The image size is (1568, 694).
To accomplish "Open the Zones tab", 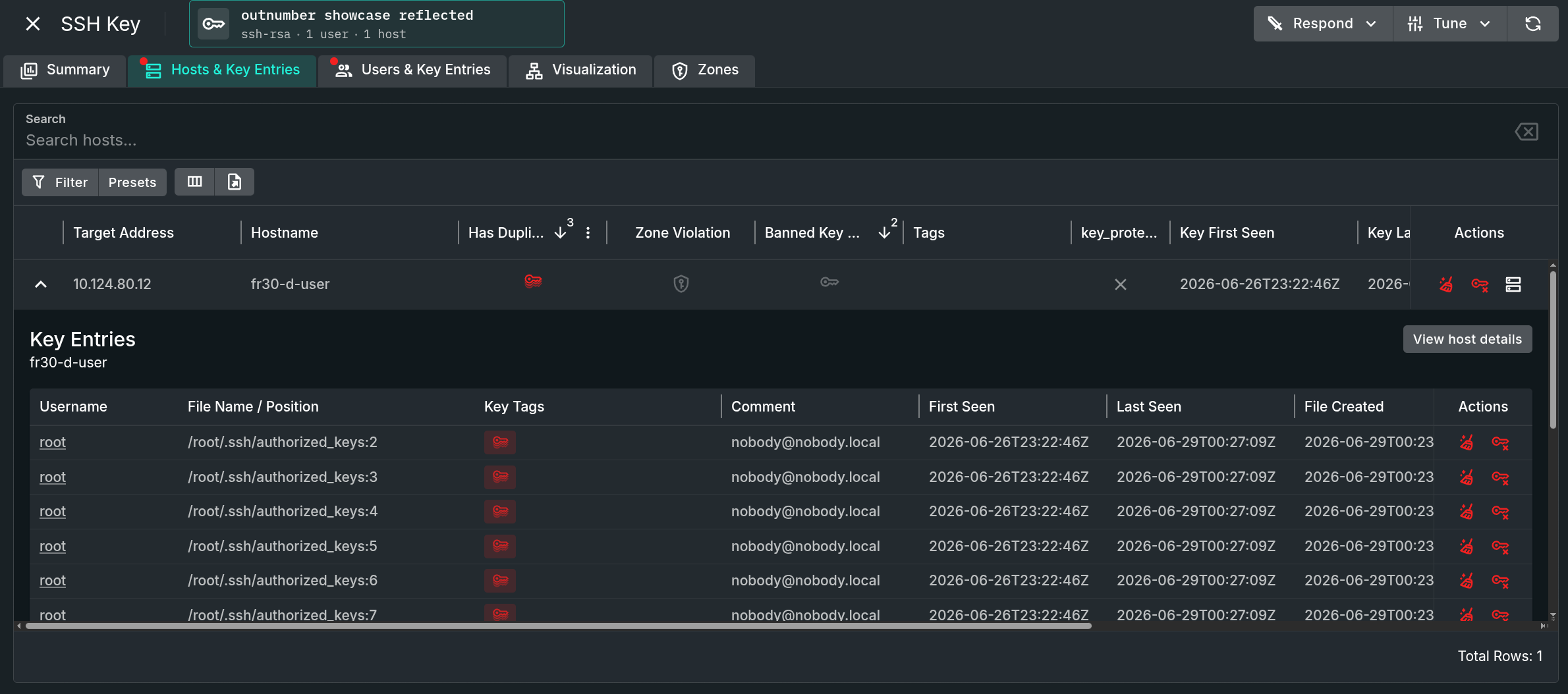I will coord(704,70).
